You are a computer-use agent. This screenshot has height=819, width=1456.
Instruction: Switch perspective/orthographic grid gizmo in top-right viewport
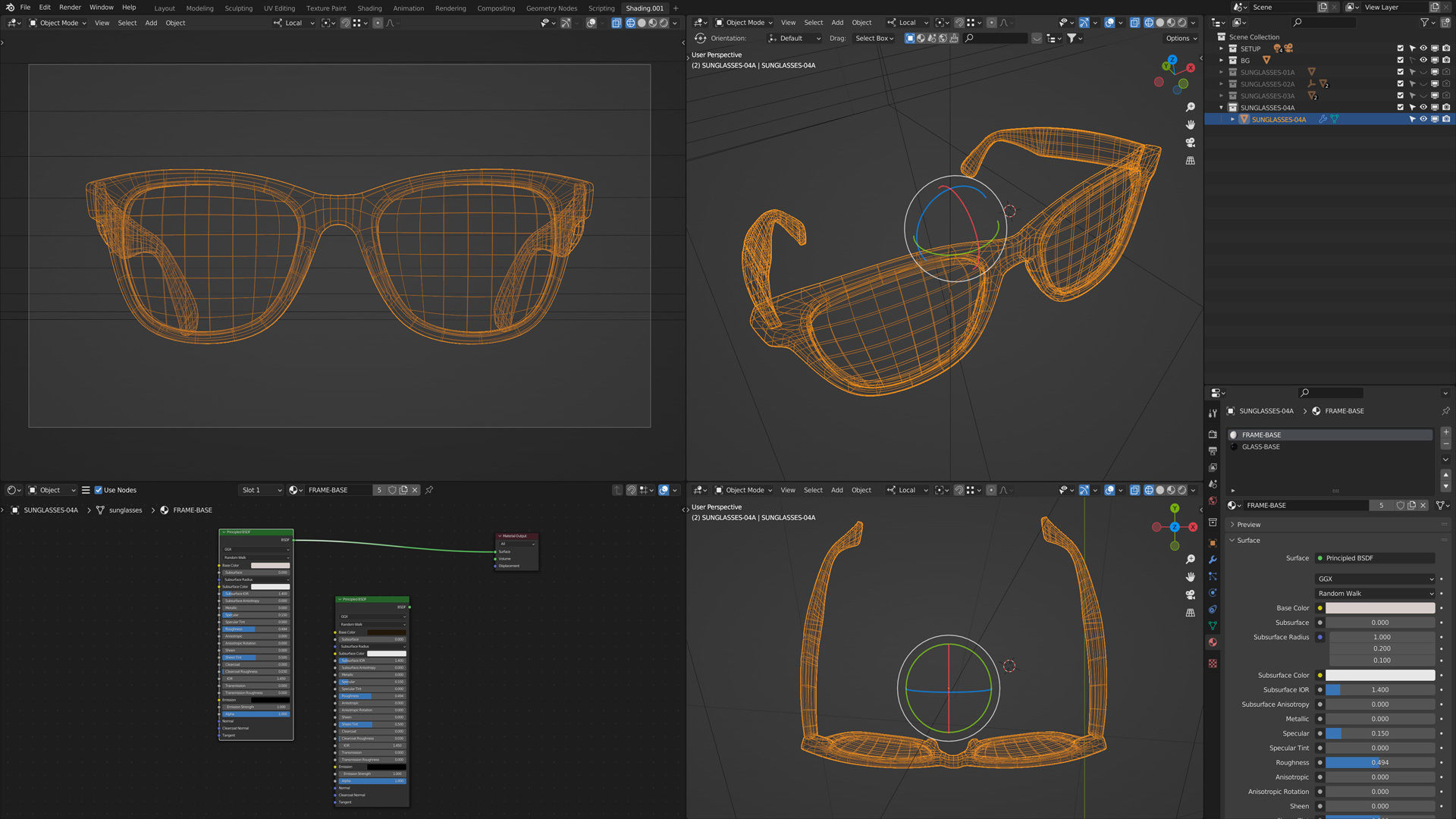point(1191,161)
